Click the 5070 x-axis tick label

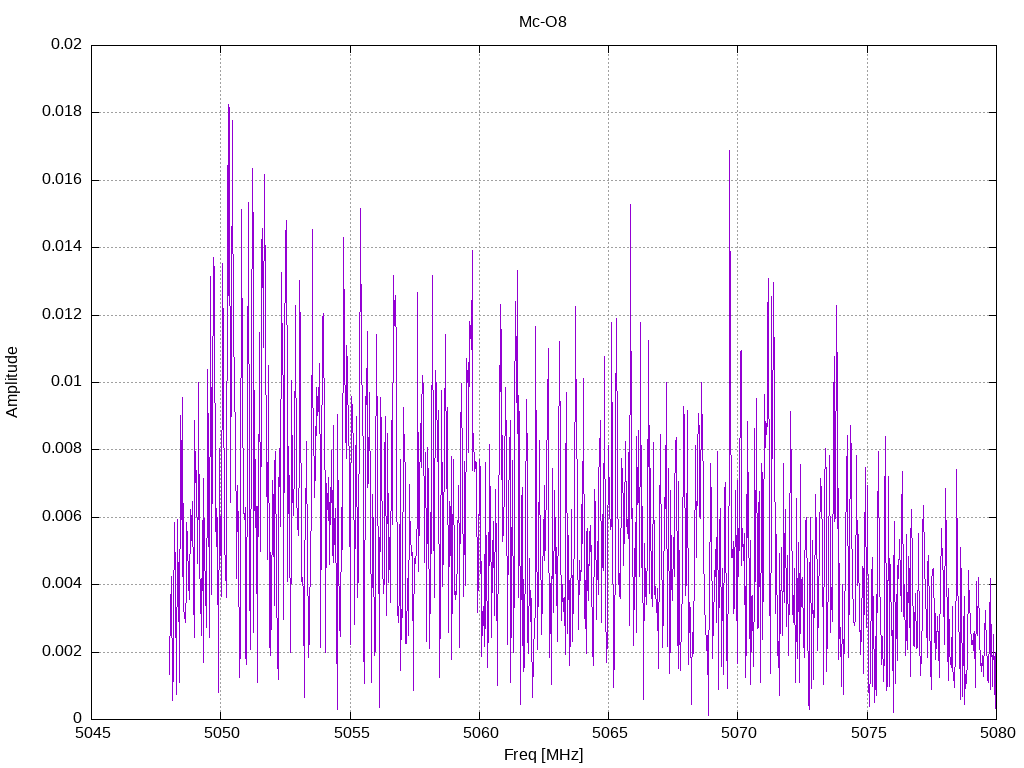(739, 733)
